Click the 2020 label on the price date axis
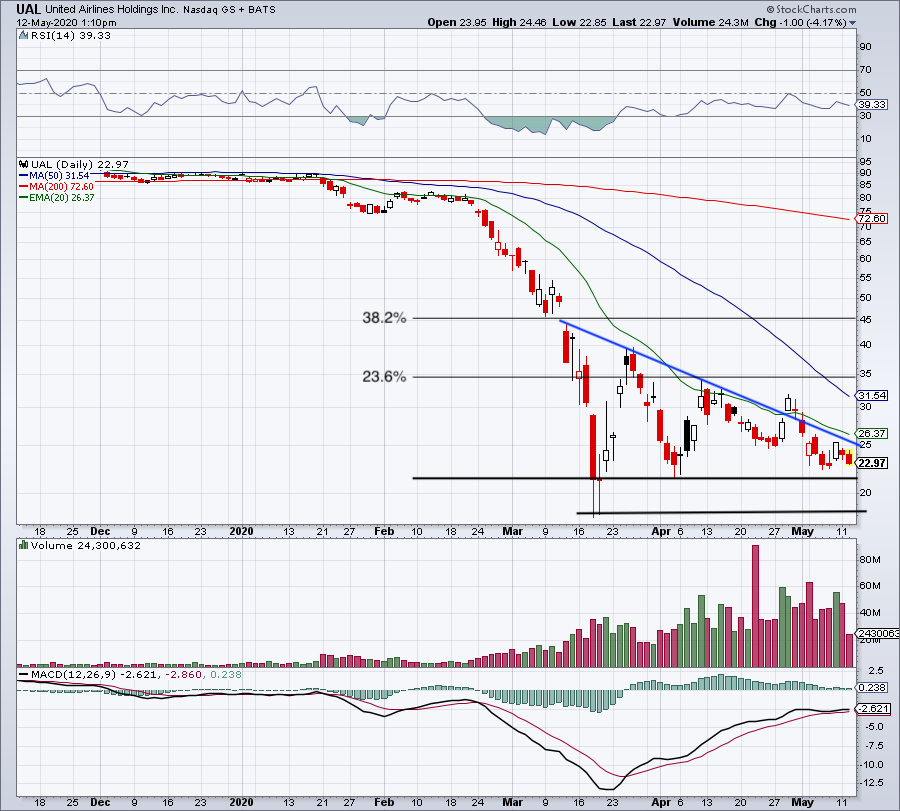 (241, 531)
